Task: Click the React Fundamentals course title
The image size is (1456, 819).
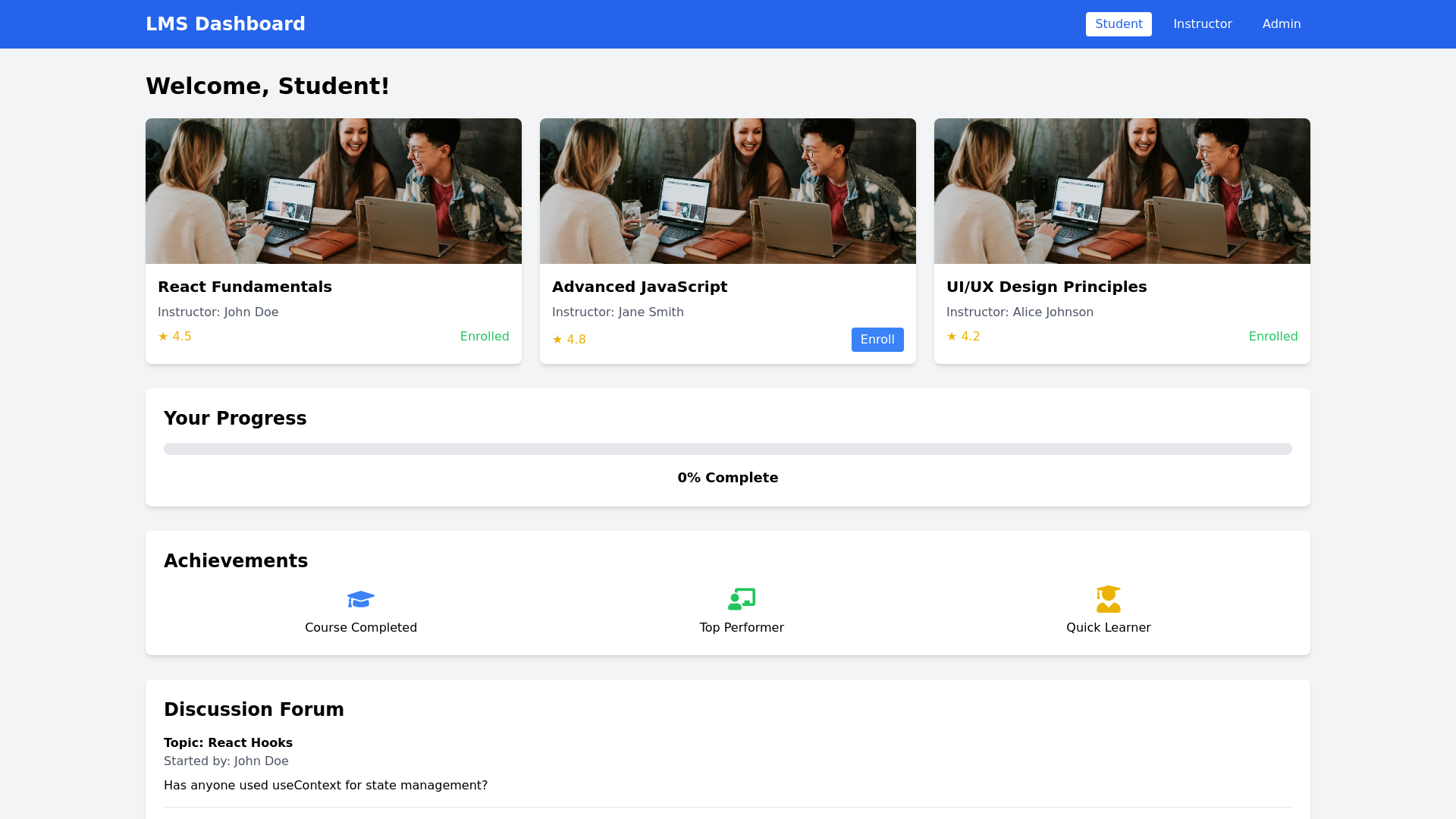Action: tap(245, 287)
